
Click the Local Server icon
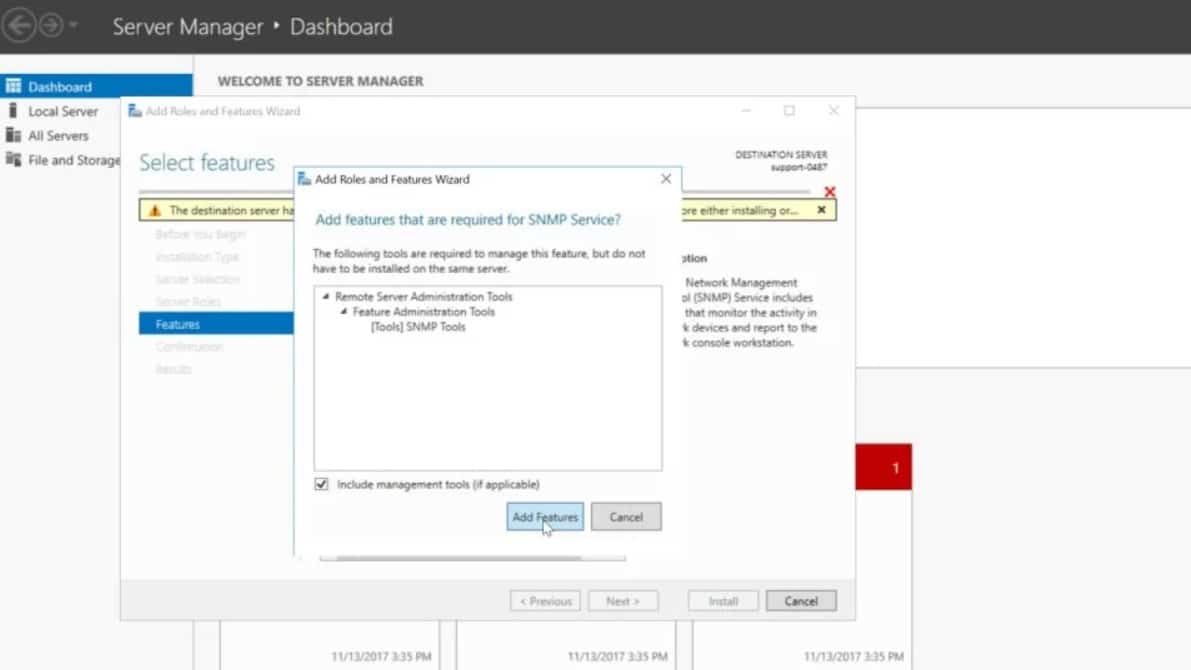13,111
